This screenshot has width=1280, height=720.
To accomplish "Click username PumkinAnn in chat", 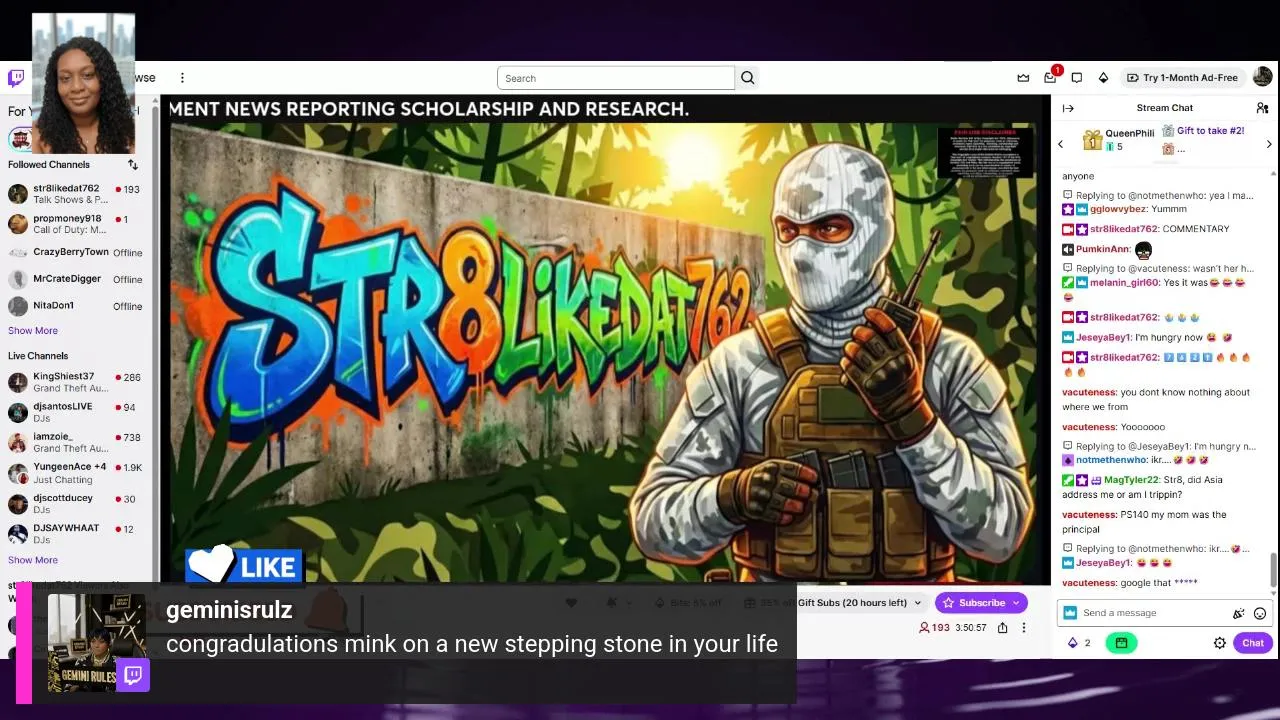I will [x=1103, y=250].
